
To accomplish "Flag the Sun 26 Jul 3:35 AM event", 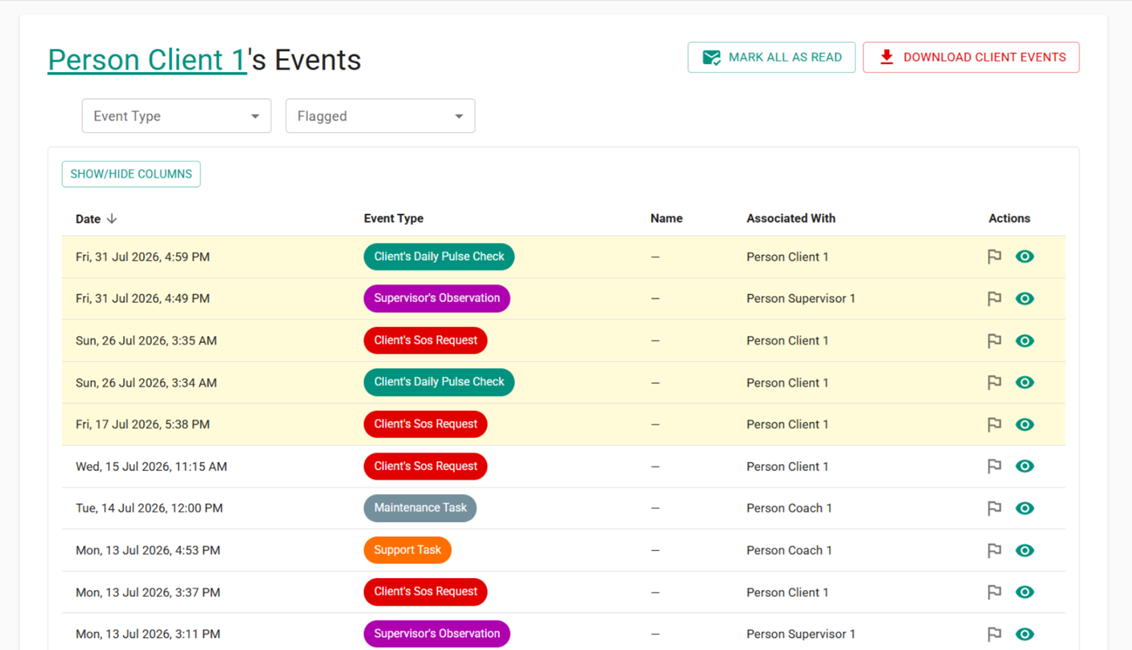I will (994, 341).
